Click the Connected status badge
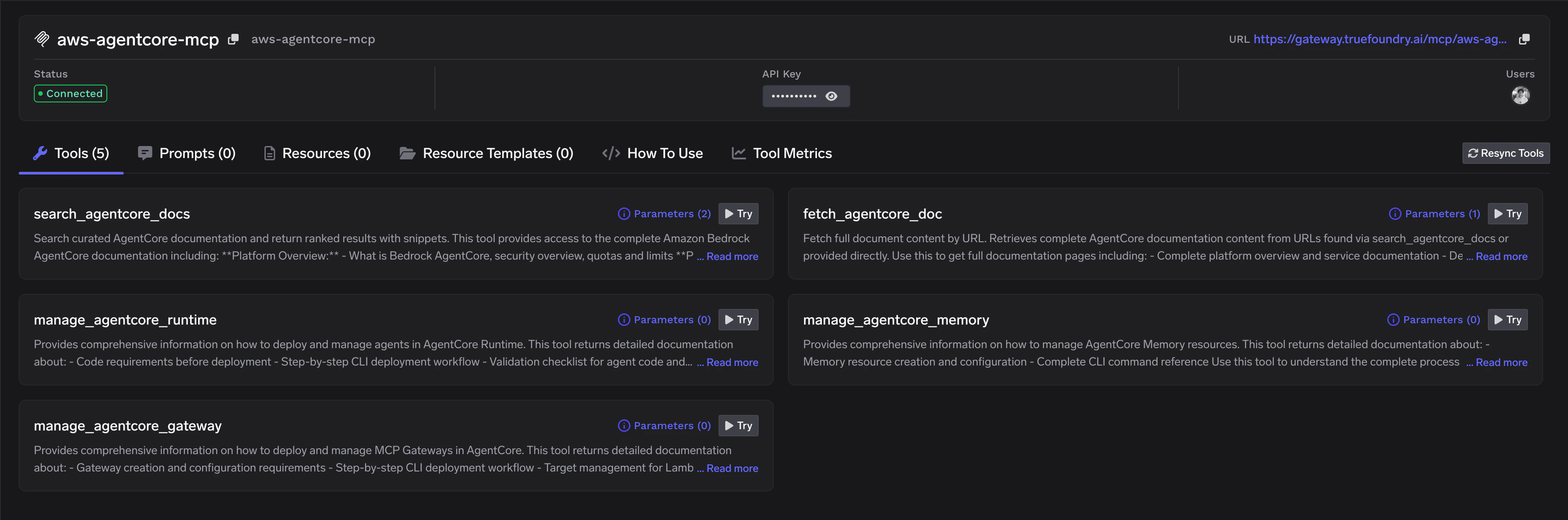Screen dimensions: 1568x520 [x=71, y=93]
